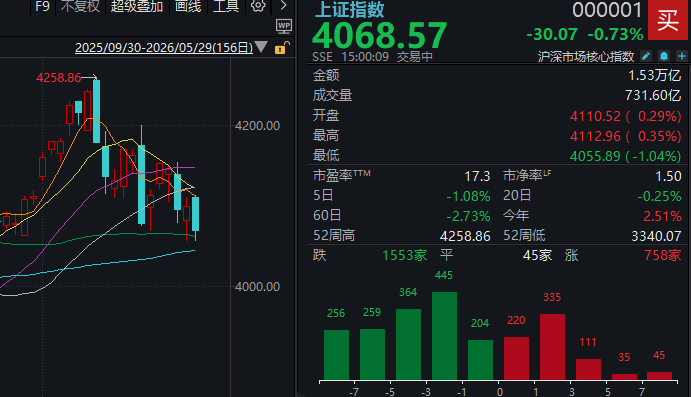Open the F9 deep data view
Screen dimensions: 691x397
pyautogui.click(x=42, y=6)
